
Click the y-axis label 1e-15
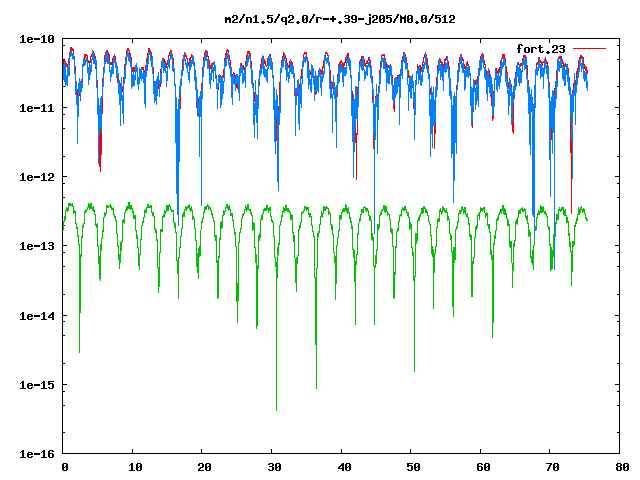pyautogui.click(x=37, y=385)
